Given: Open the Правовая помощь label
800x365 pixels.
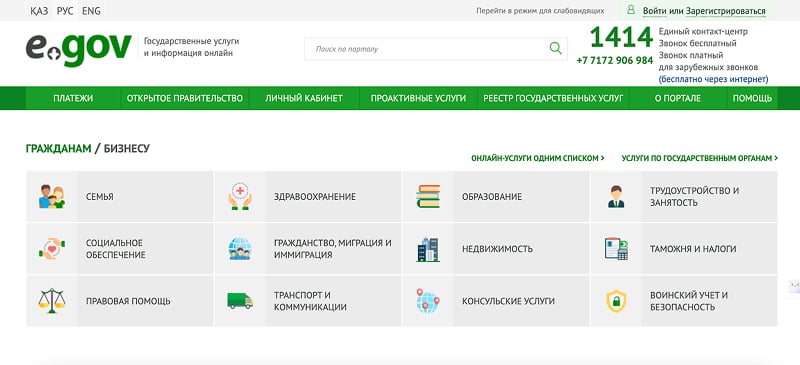Looking at the screenshot, I should pyautogui.click(x=128, y=301).
